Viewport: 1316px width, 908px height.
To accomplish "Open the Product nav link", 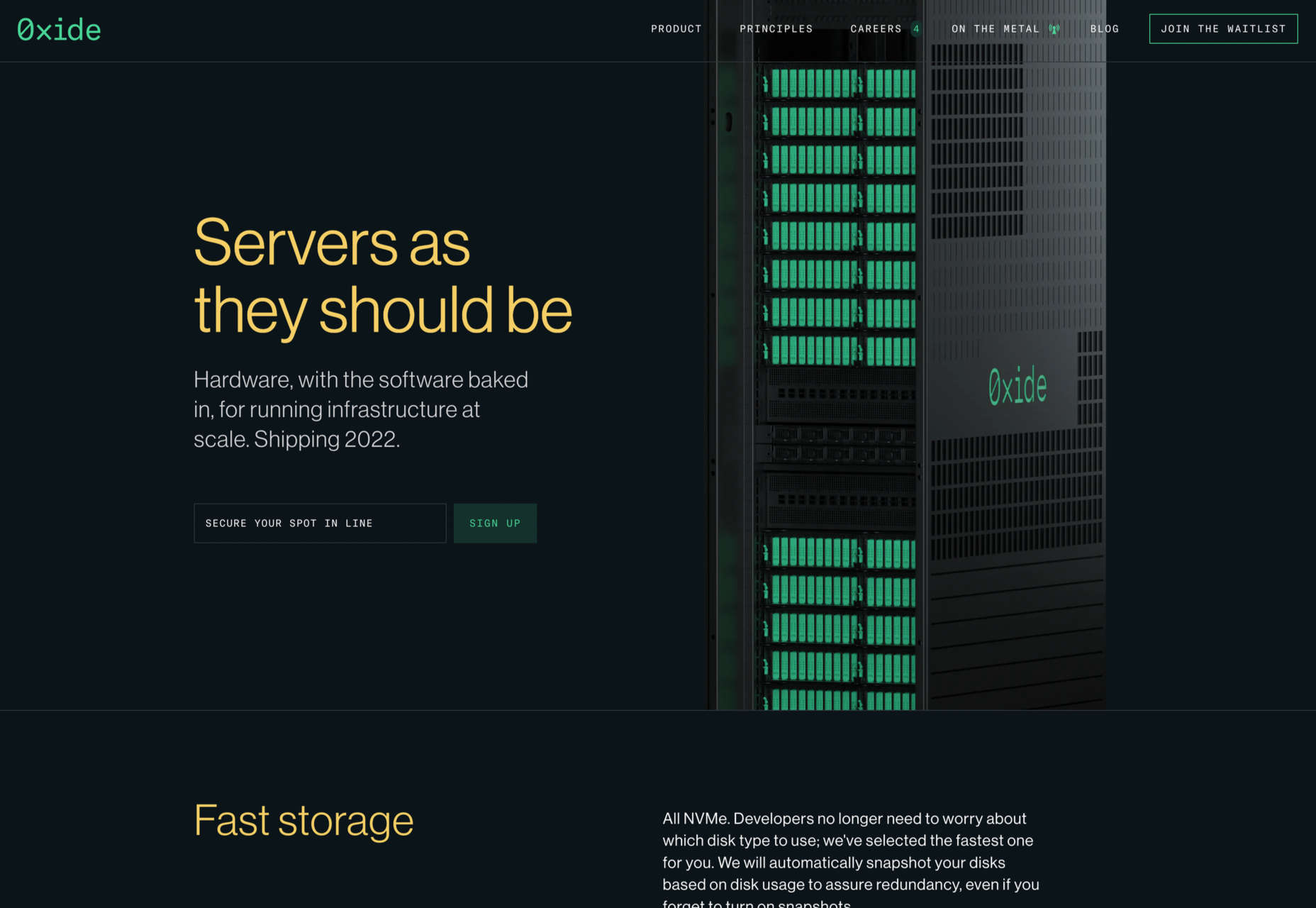I will click(676, 29).
